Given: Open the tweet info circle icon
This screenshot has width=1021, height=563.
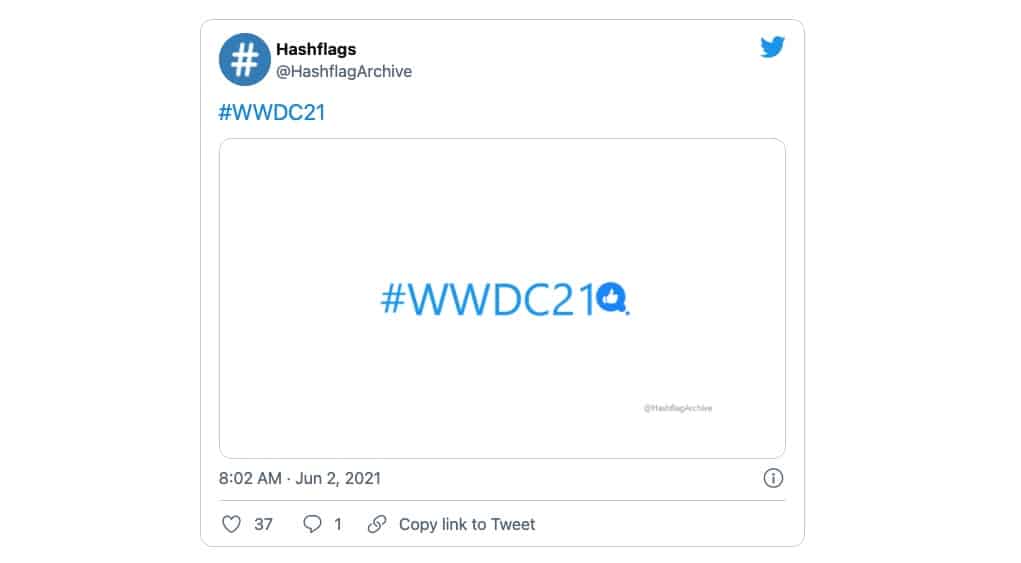Looking at the screenshot, I should (773, 478).
